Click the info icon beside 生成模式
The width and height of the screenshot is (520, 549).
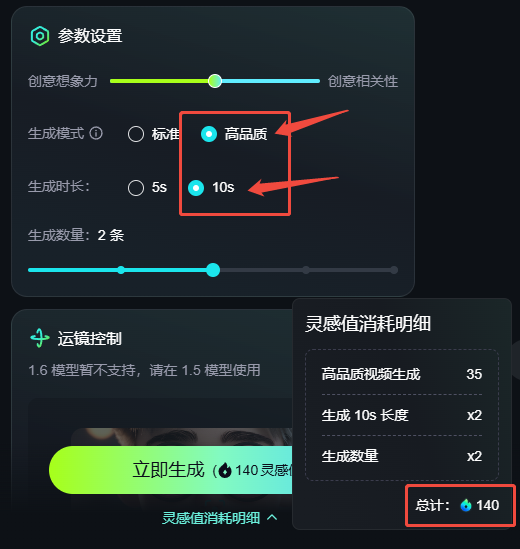pyautogui.click(x=96, y=133)
